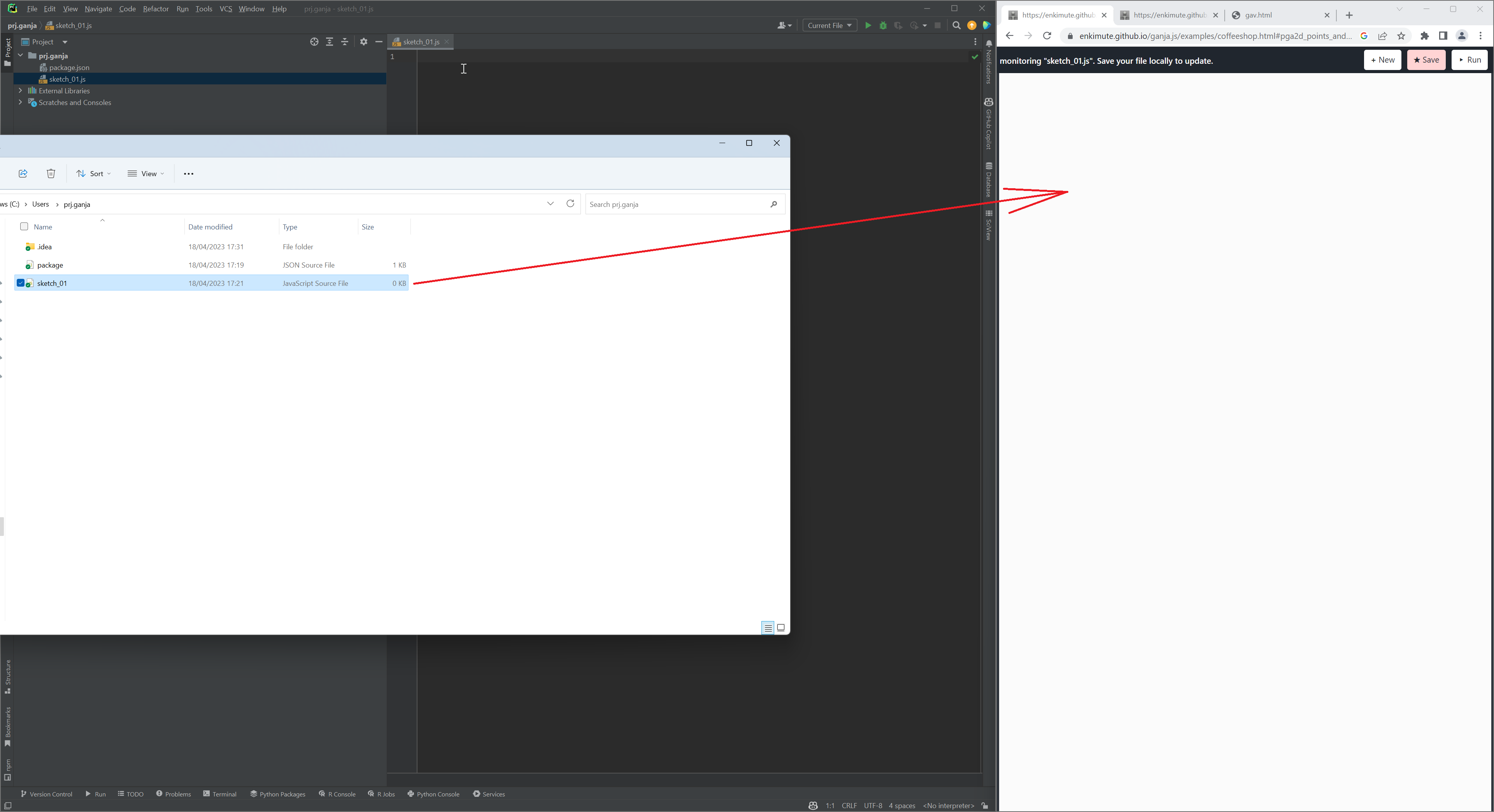Screen dimensions: 1494x812
Task: Click the Save button on ganja page
Action: tap(1426, 60)
